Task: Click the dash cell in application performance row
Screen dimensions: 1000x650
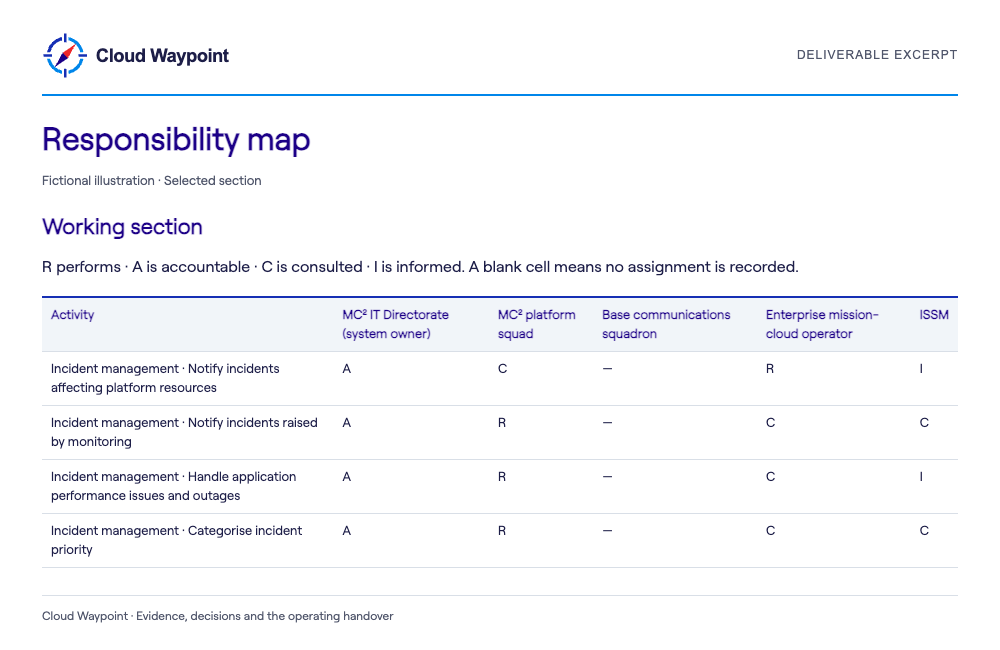Action: 607,476
